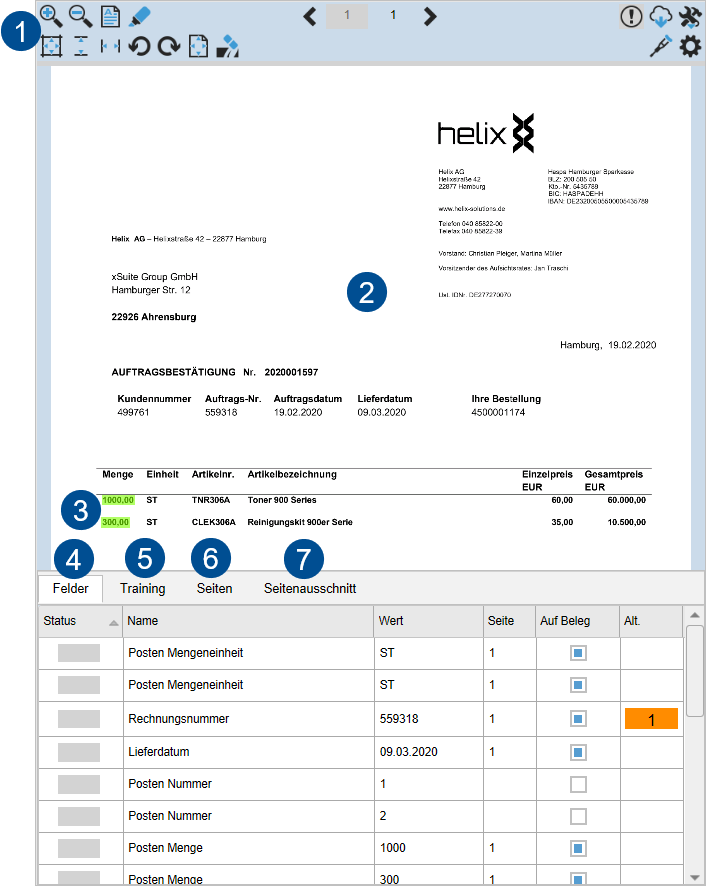This screenshot has width=706, height=886.
Task: Fit page to width
Action: click(x=110, y=46)
